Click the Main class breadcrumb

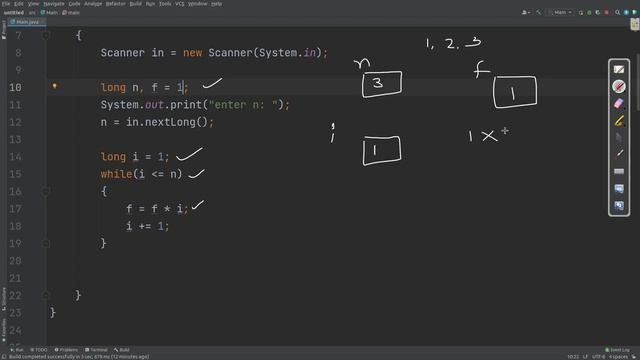tap(49, 13)
